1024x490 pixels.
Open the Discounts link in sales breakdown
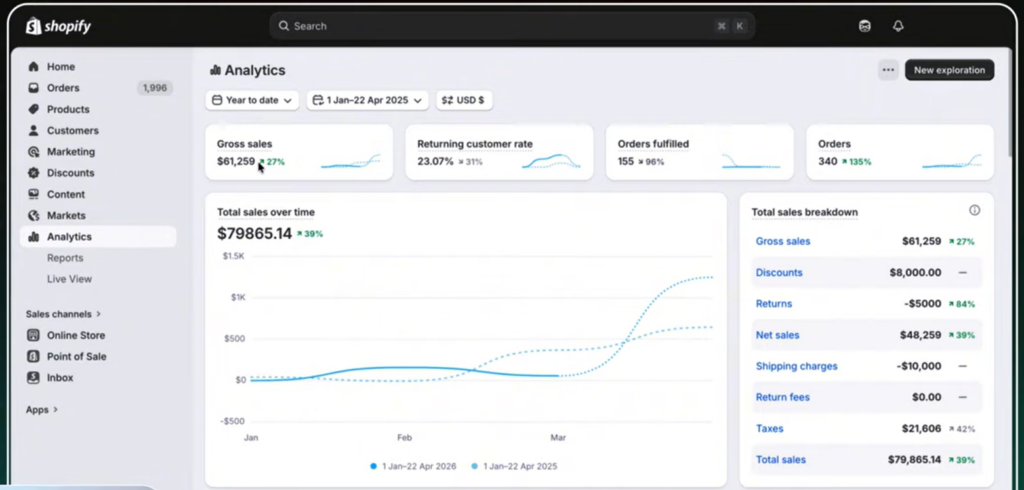coord(779,272)
